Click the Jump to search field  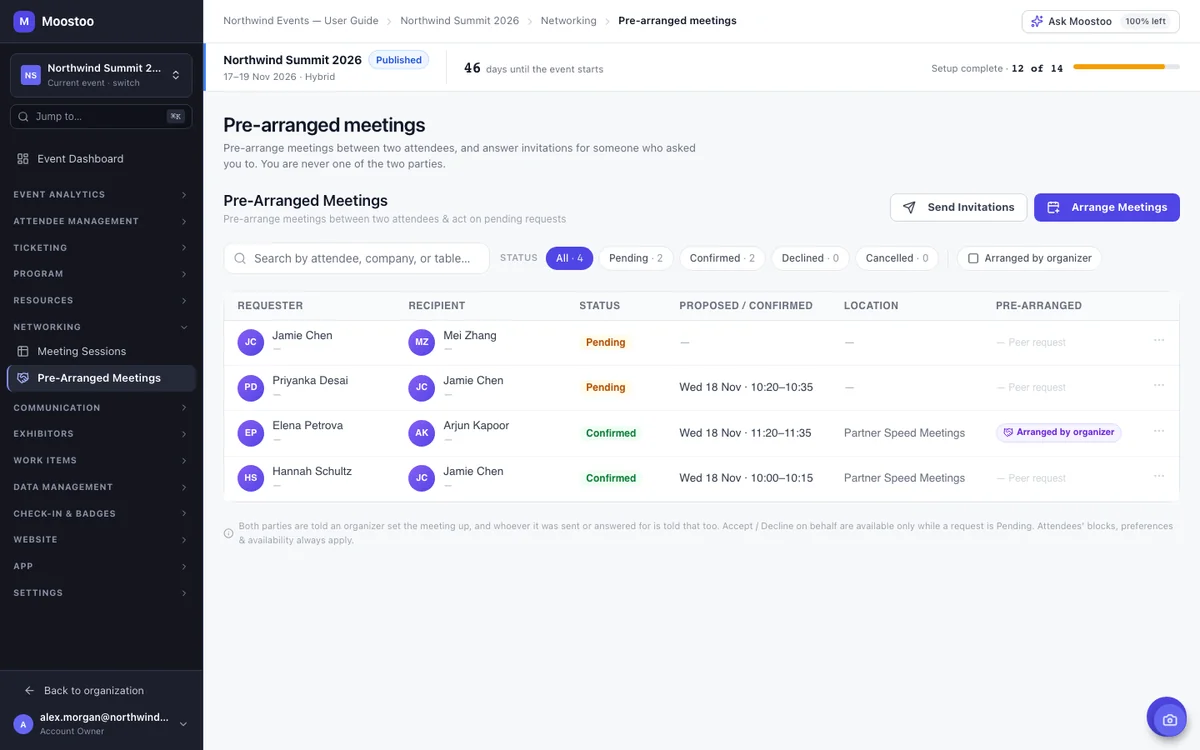coord(101,117)
